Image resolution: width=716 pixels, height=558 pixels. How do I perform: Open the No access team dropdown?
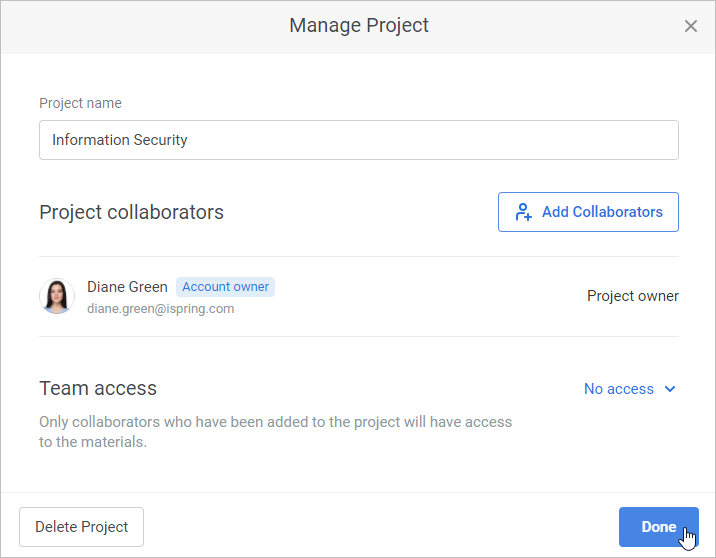tap(630, 389)
